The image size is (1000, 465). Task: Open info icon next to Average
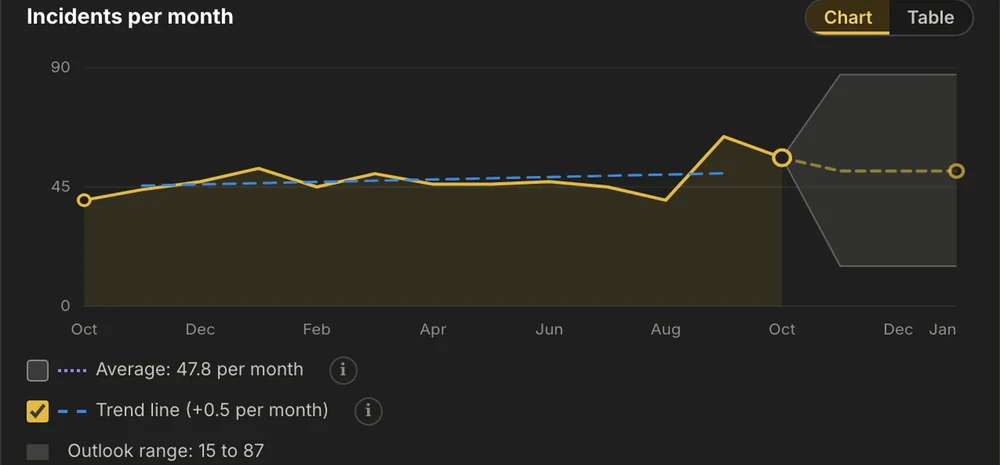343,370
